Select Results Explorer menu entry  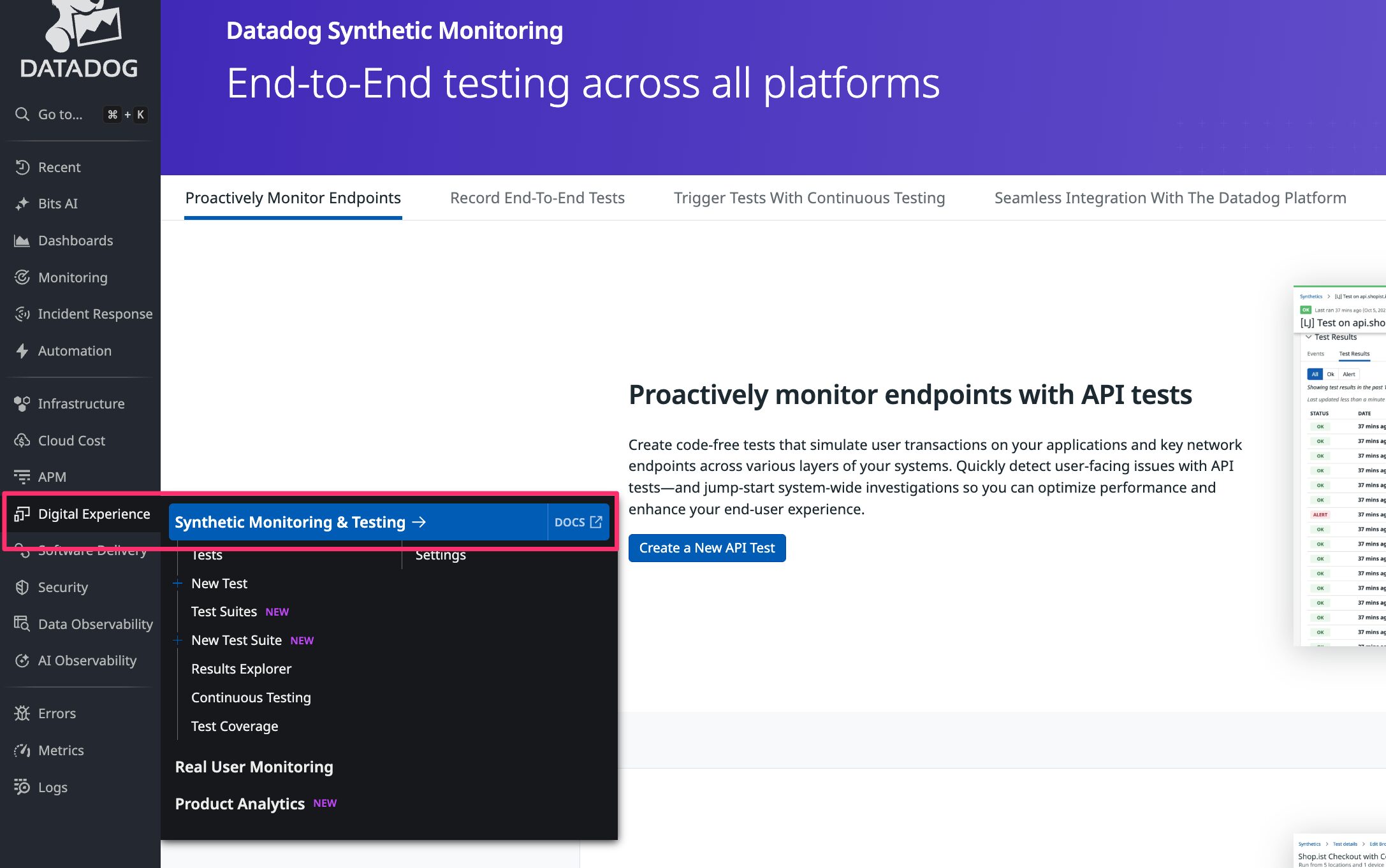pos(241,669)
